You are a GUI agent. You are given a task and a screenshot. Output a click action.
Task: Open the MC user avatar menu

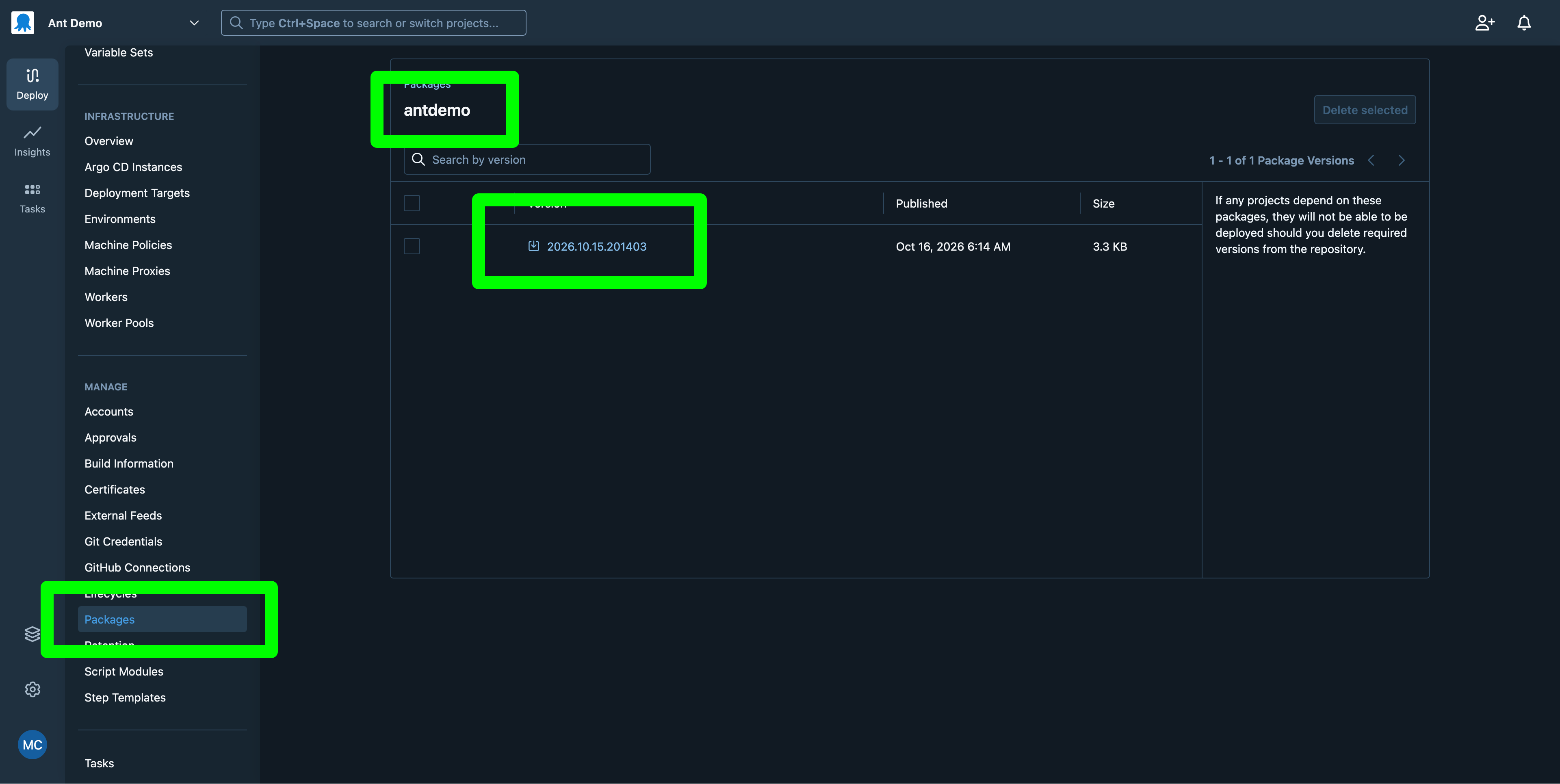point(32,745)
